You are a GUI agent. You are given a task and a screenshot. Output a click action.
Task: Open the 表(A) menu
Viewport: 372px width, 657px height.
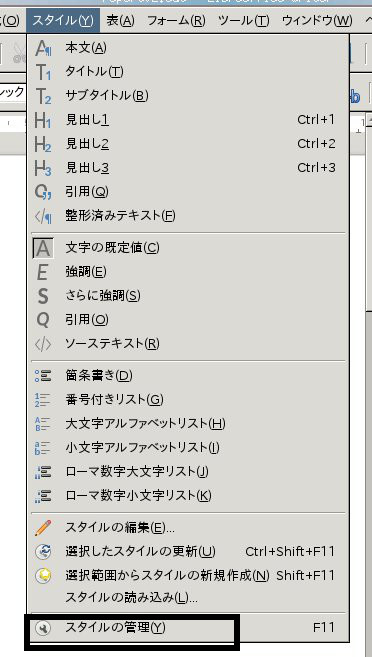[x=120, y=20]
